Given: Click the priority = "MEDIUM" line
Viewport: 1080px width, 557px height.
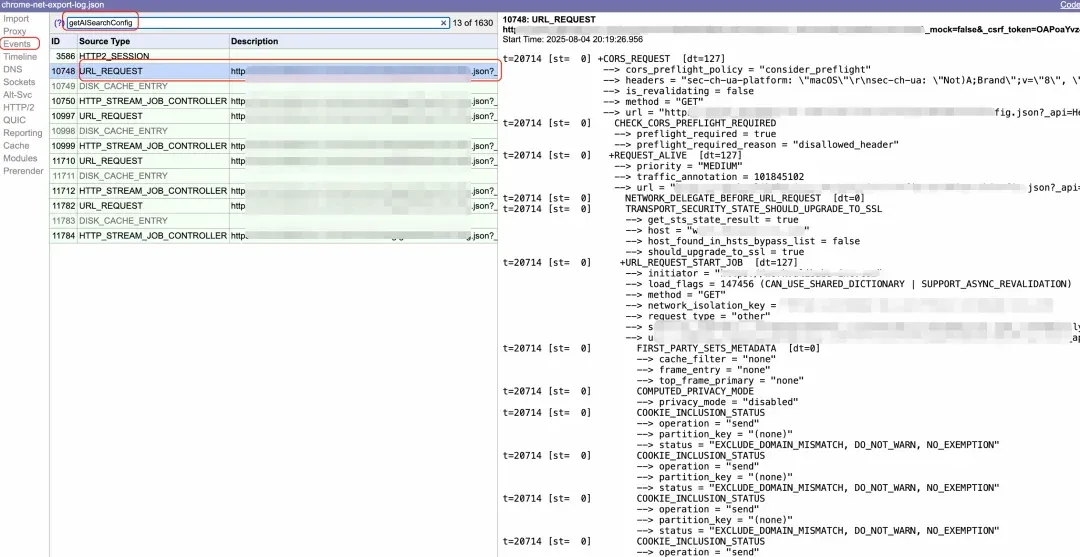Looking at the screenshot, I should point(678,166).
